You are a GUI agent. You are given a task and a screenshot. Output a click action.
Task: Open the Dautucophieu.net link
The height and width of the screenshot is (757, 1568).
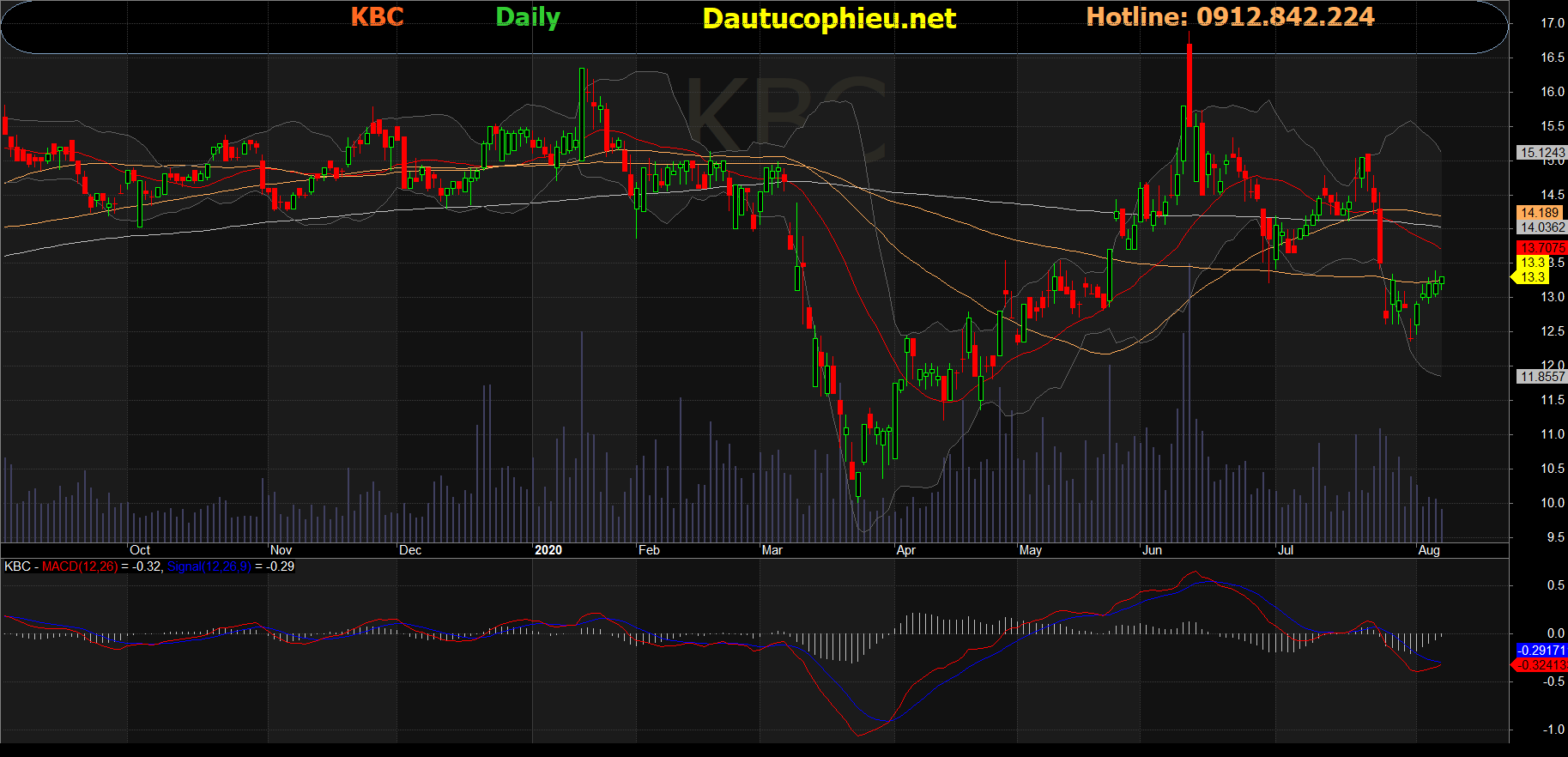(x=828, y=19)
